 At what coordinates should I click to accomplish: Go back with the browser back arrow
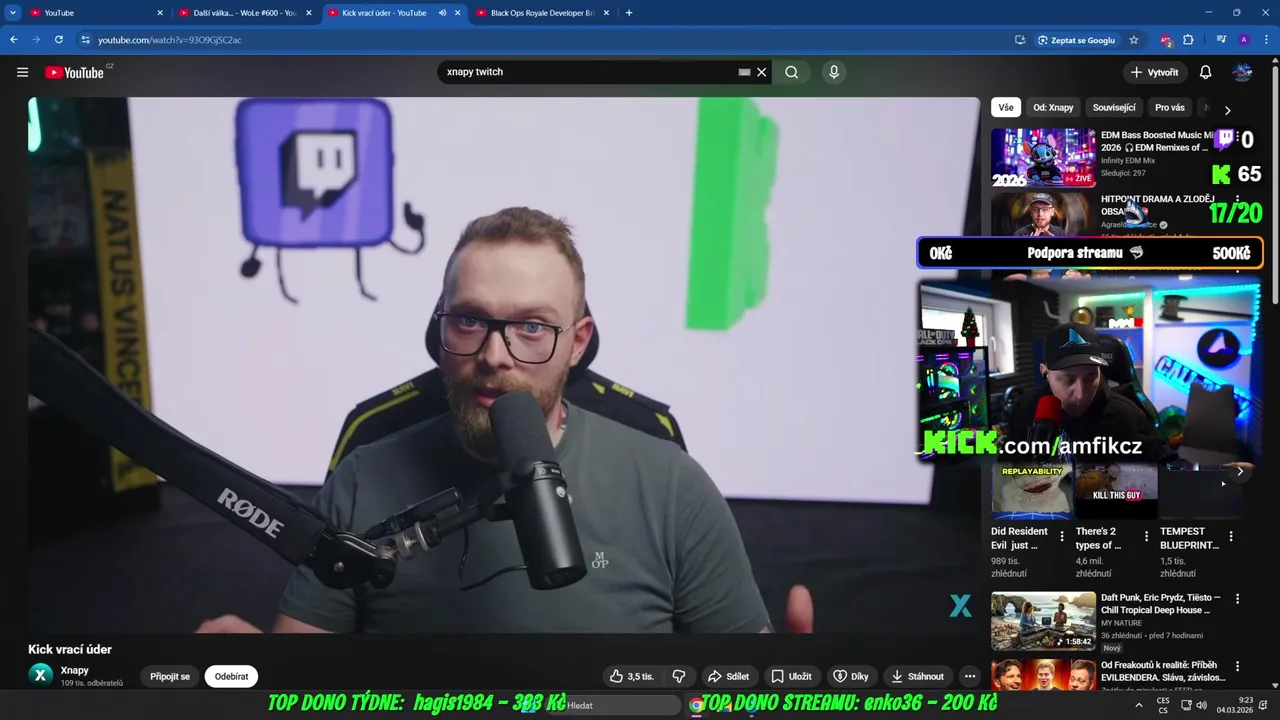coord(14,40)
